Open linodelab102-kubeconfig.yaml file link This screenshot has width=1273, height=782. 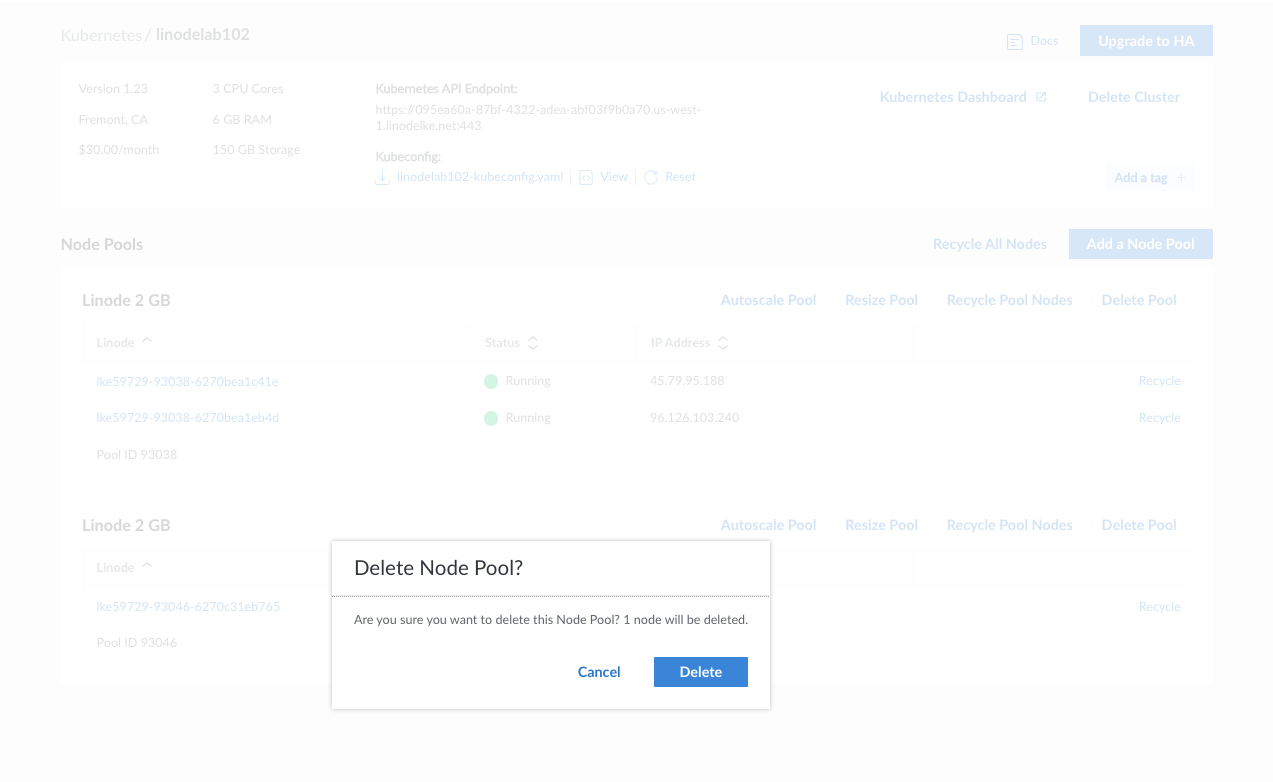(480, 177)
